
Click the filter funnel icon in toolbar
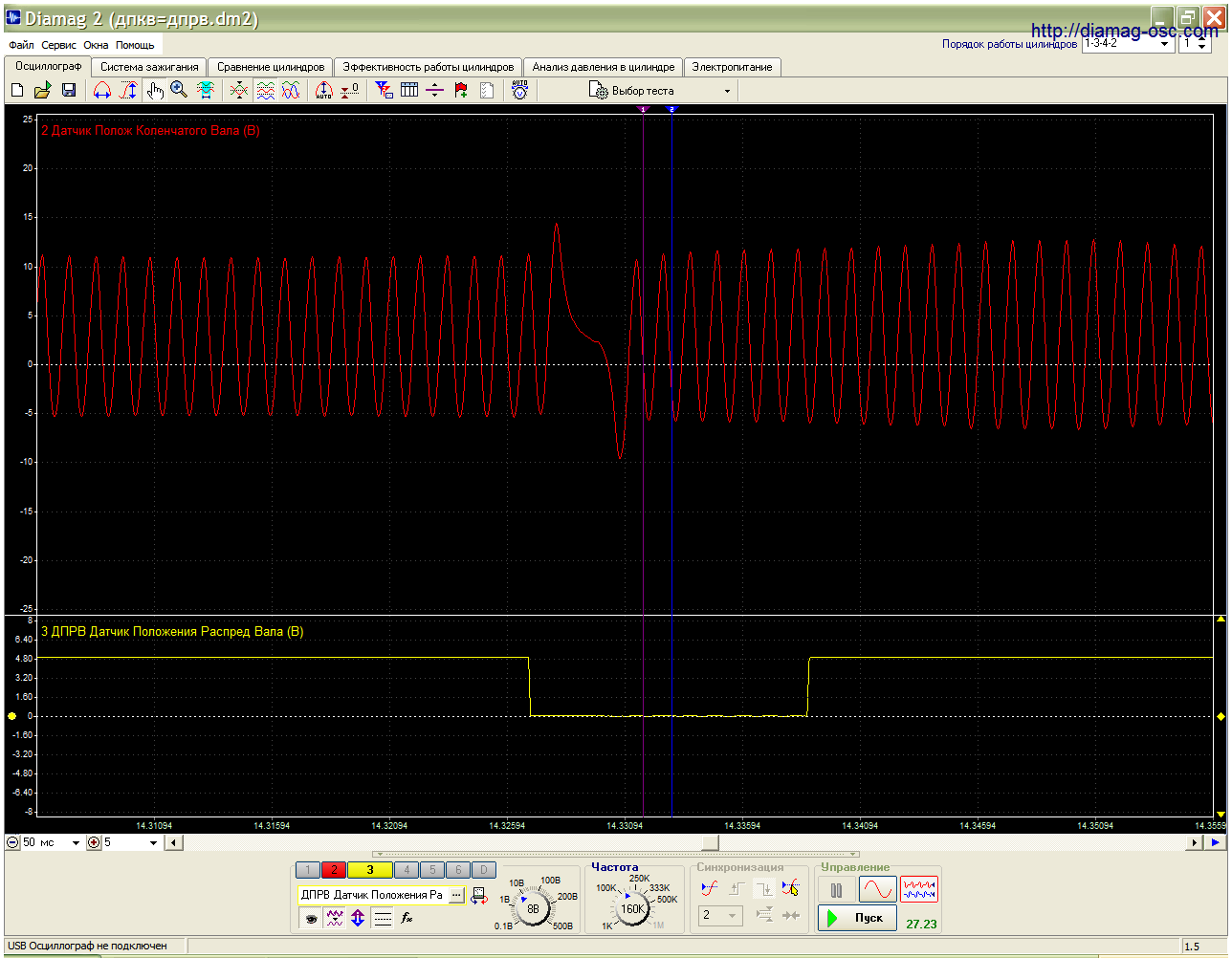pyautogui.click(x=384, y=90)
